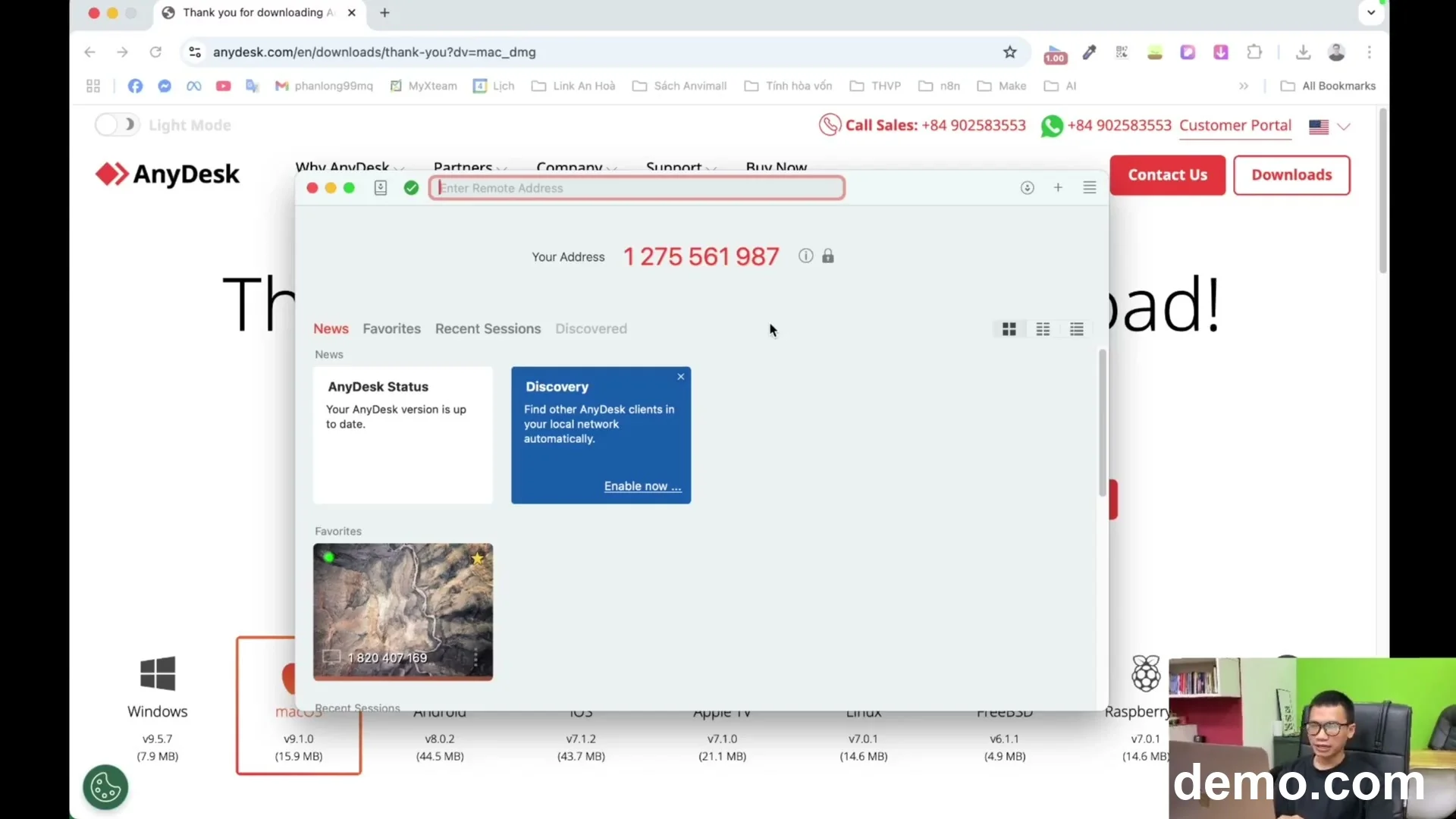Expand the language flag dropdown

(1329, 127)
